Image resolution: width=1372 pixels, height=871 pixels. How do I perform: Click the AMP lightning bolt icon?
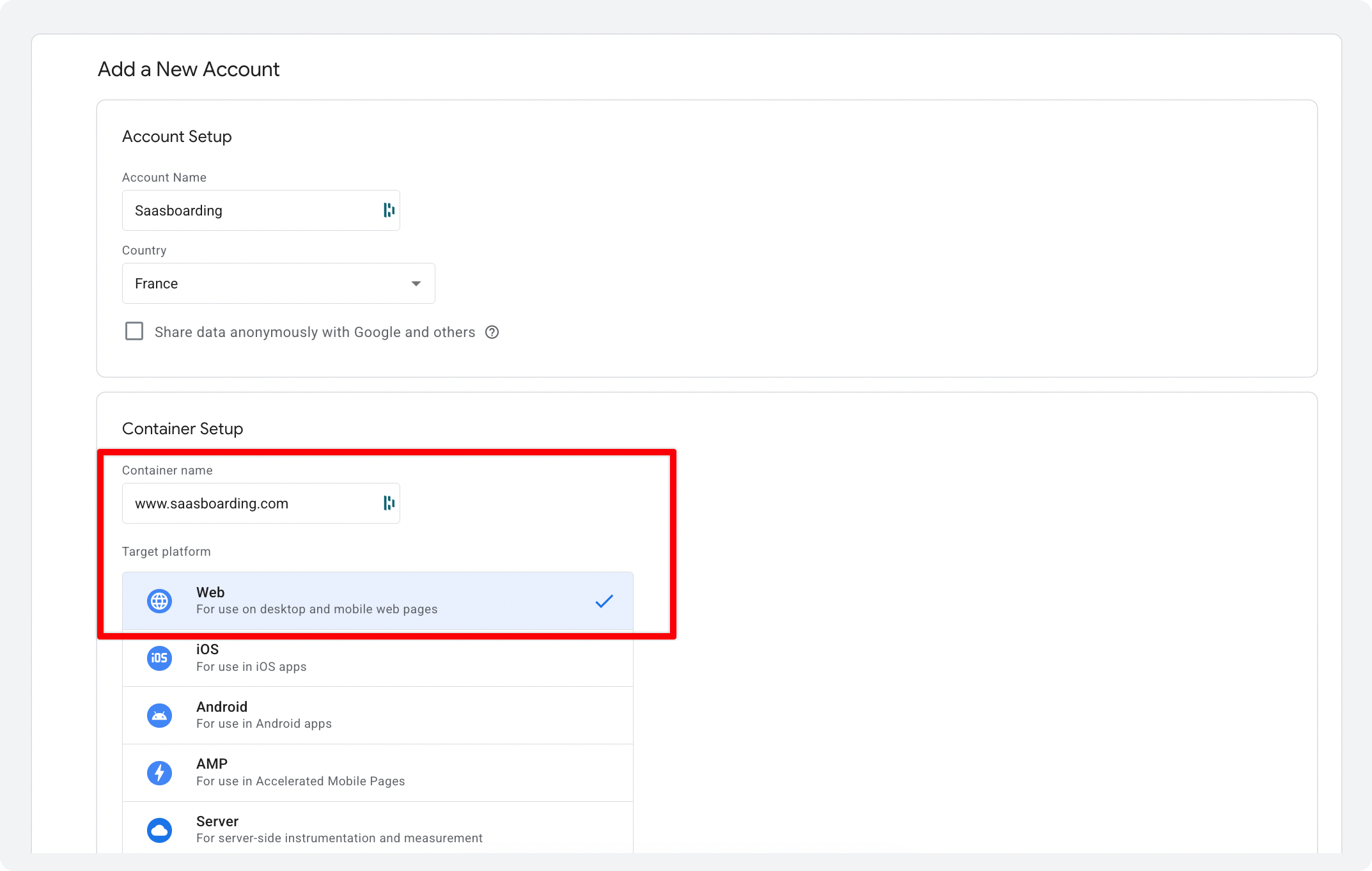tap(159, 773)
